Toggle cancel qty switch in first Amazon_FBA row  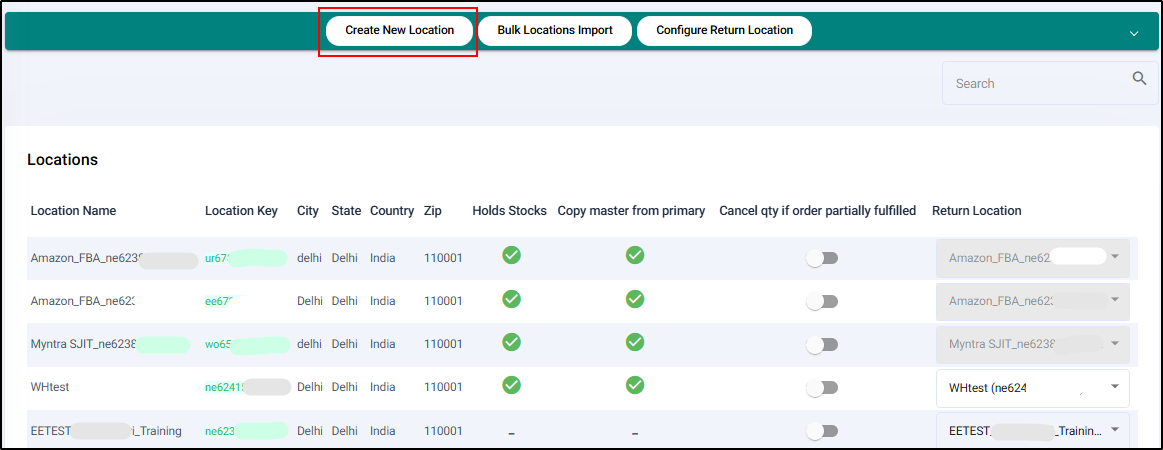822,259
